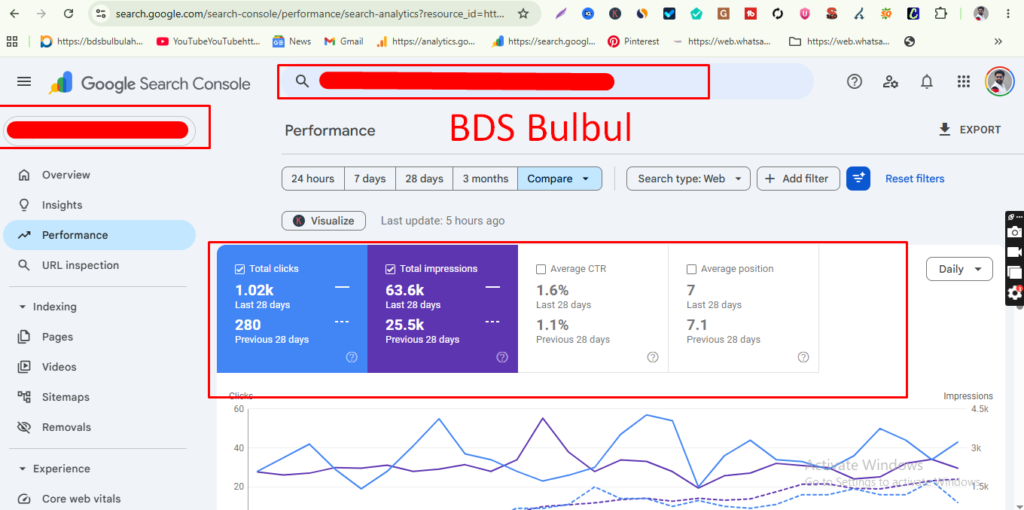
Task: Open Performance in the sidebar
Action: [x=99, y=235]
